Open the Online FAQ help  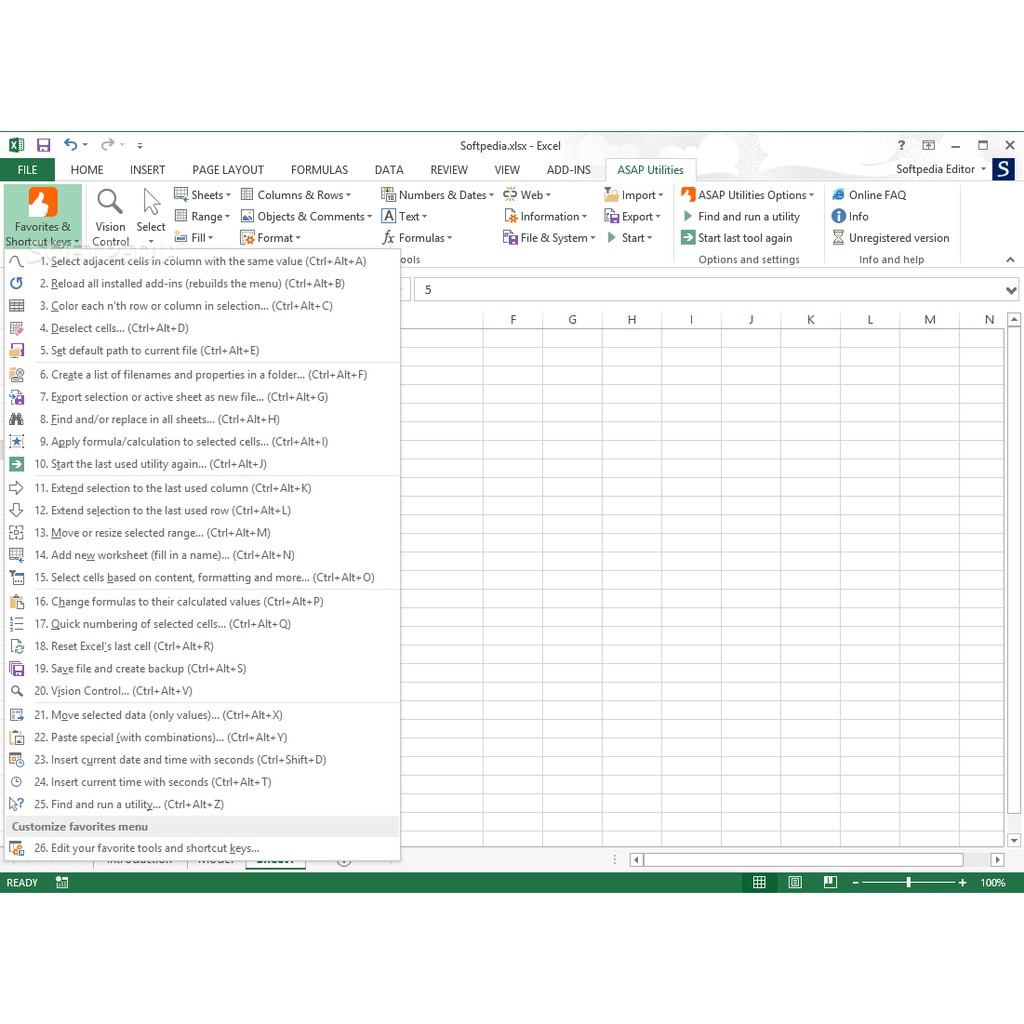[876, 195]
